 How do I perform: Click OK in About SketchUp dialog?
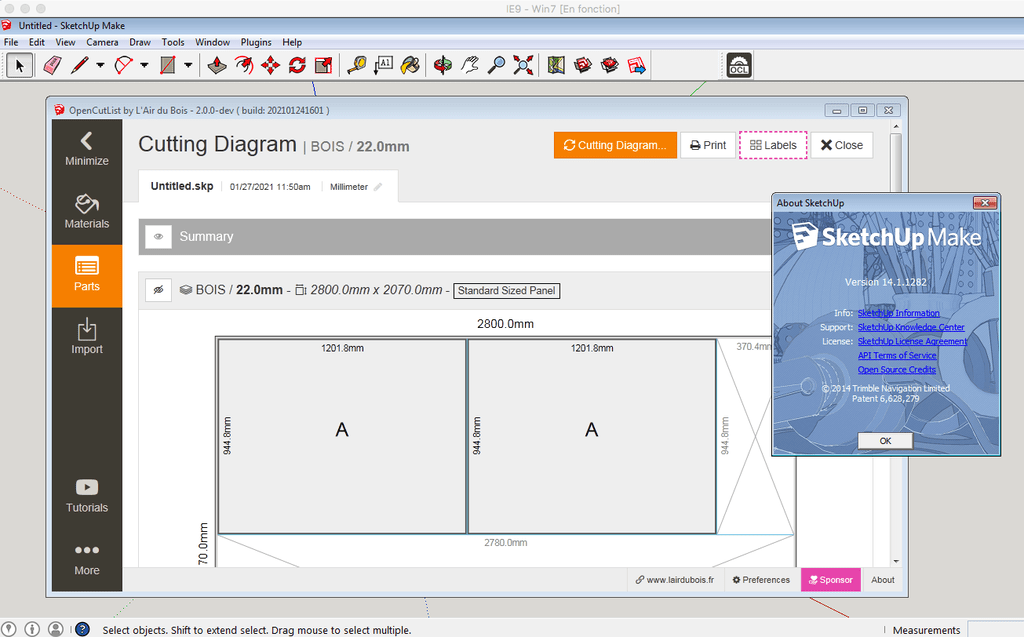886,441
